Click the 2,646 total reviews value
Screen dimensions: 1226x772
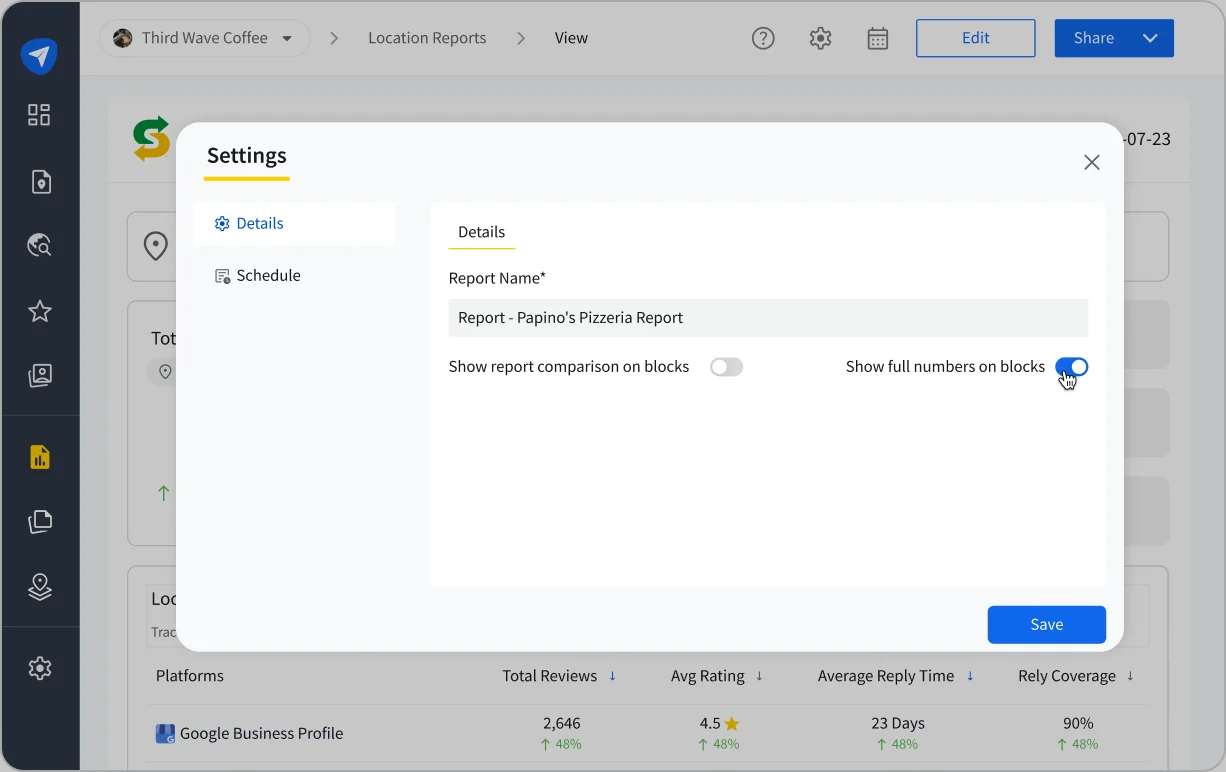[562, 723]
